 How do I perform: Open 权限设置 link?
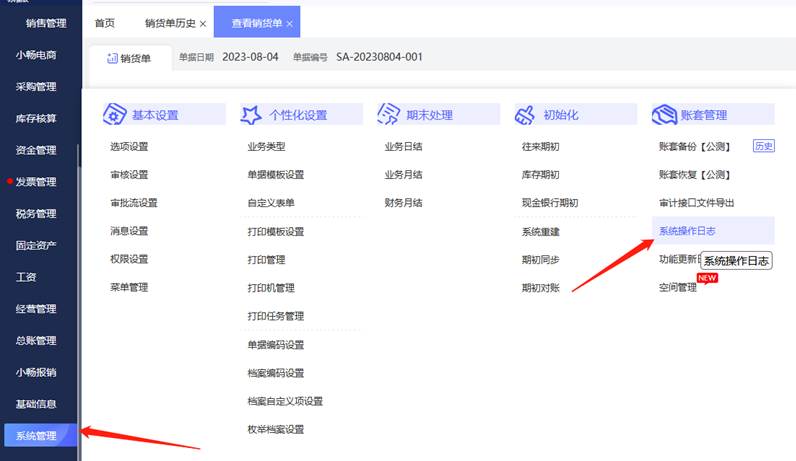tap(129, 259)
